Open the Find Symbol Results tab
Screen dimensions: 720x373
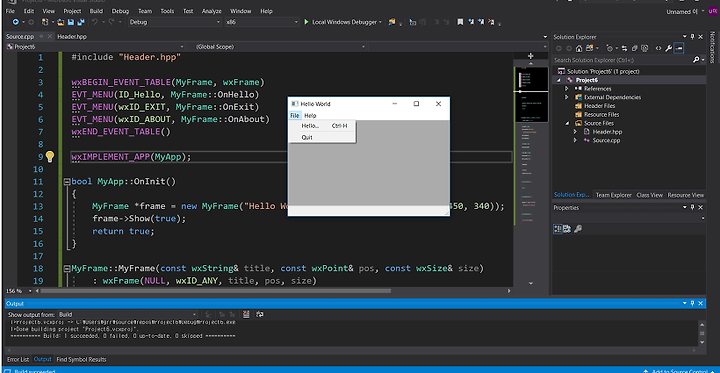(x=81, y=359)
